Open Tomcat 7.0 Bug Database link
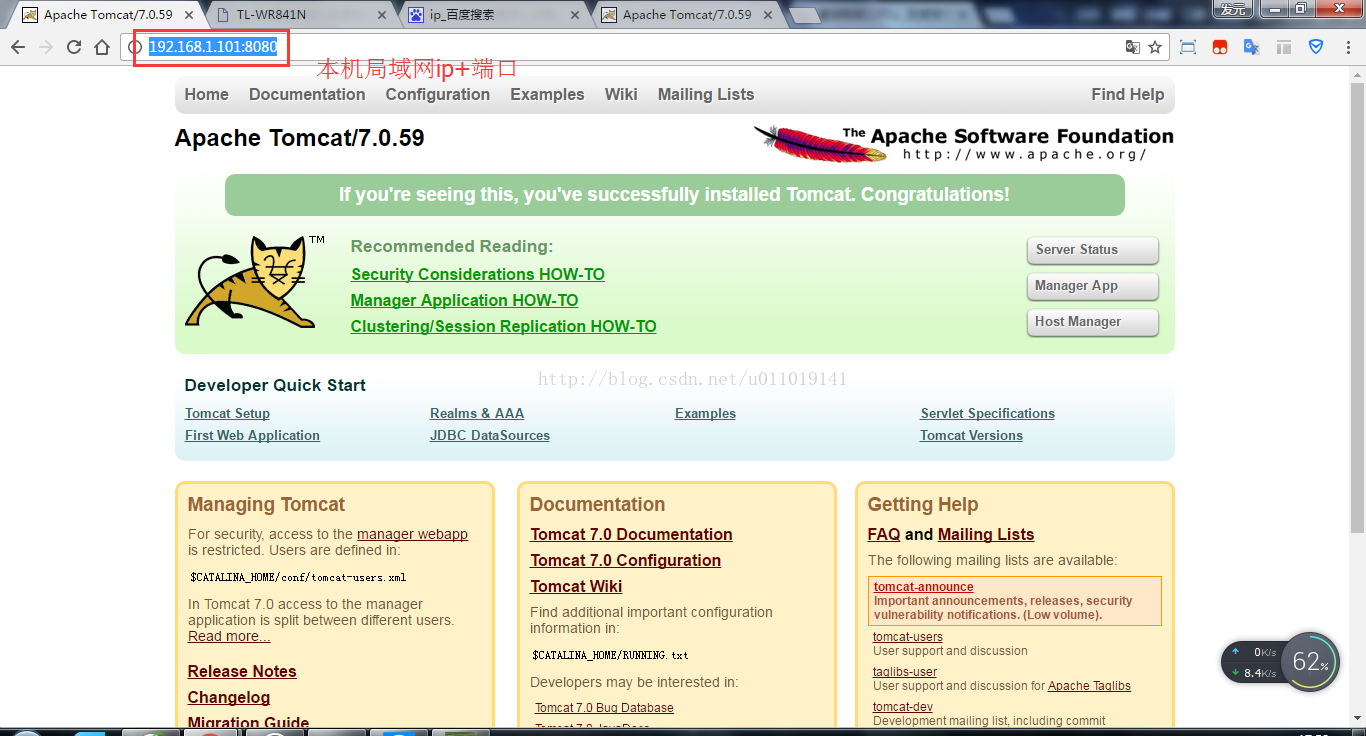Image resolution: width=1366 pixels, height=736 pixels. coord(604,708)
